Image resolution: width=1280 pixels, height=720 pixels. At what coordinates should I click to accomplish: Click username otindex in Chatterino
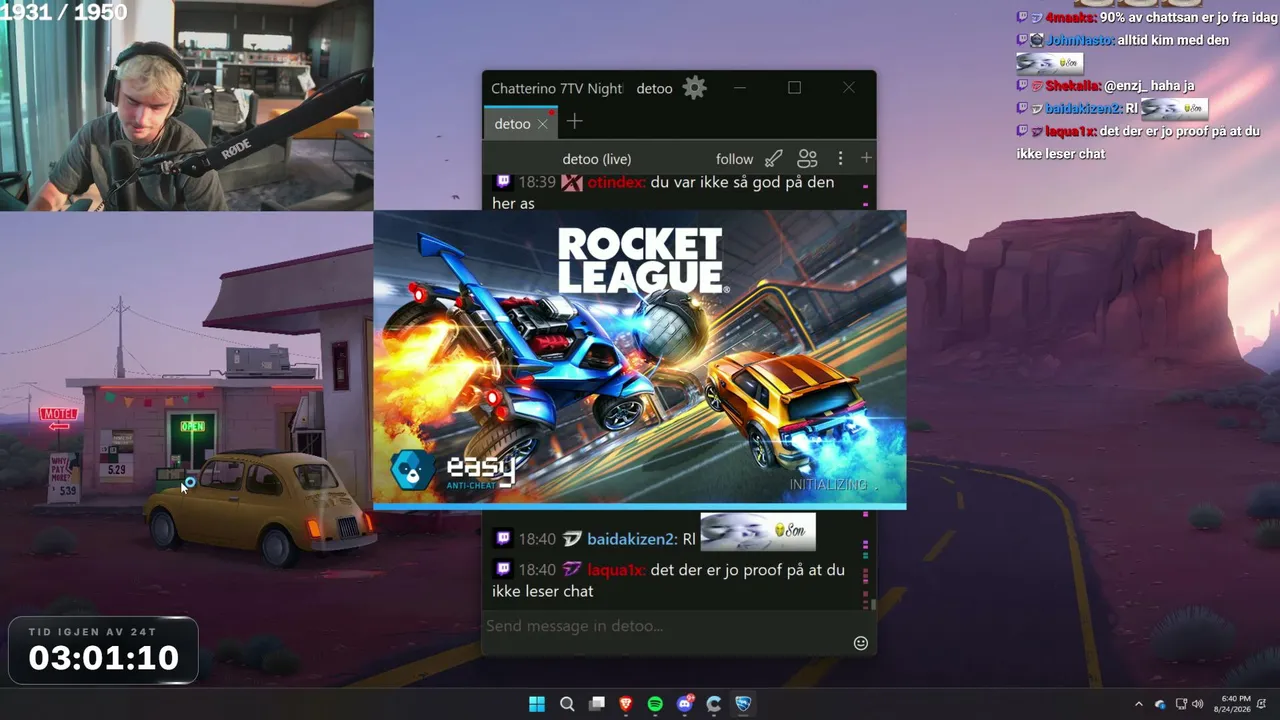click(614, 182)
